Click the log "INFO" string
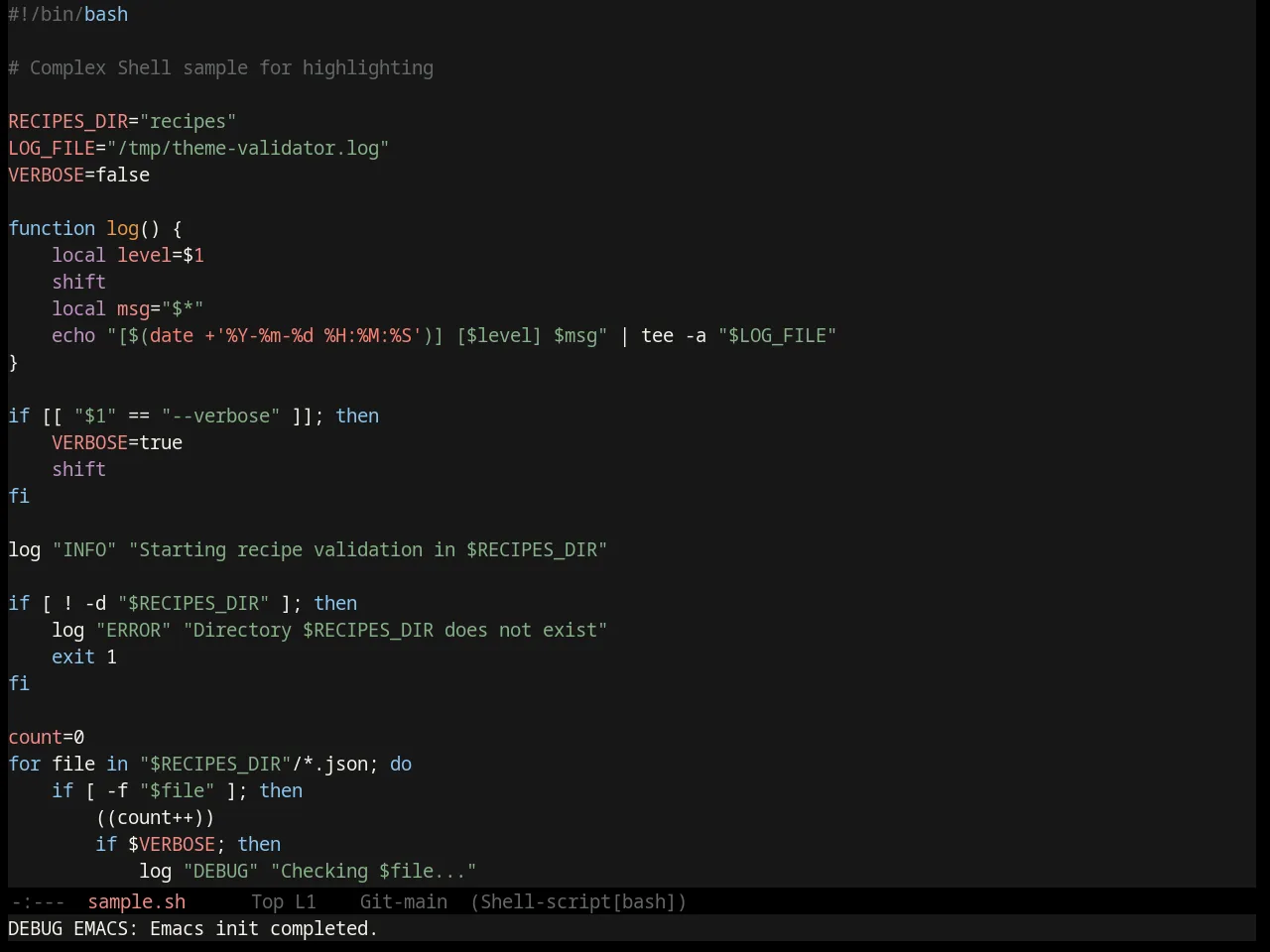Image resolution: width=1270 pixels, height=952 pixels. (x=84, y=549)
